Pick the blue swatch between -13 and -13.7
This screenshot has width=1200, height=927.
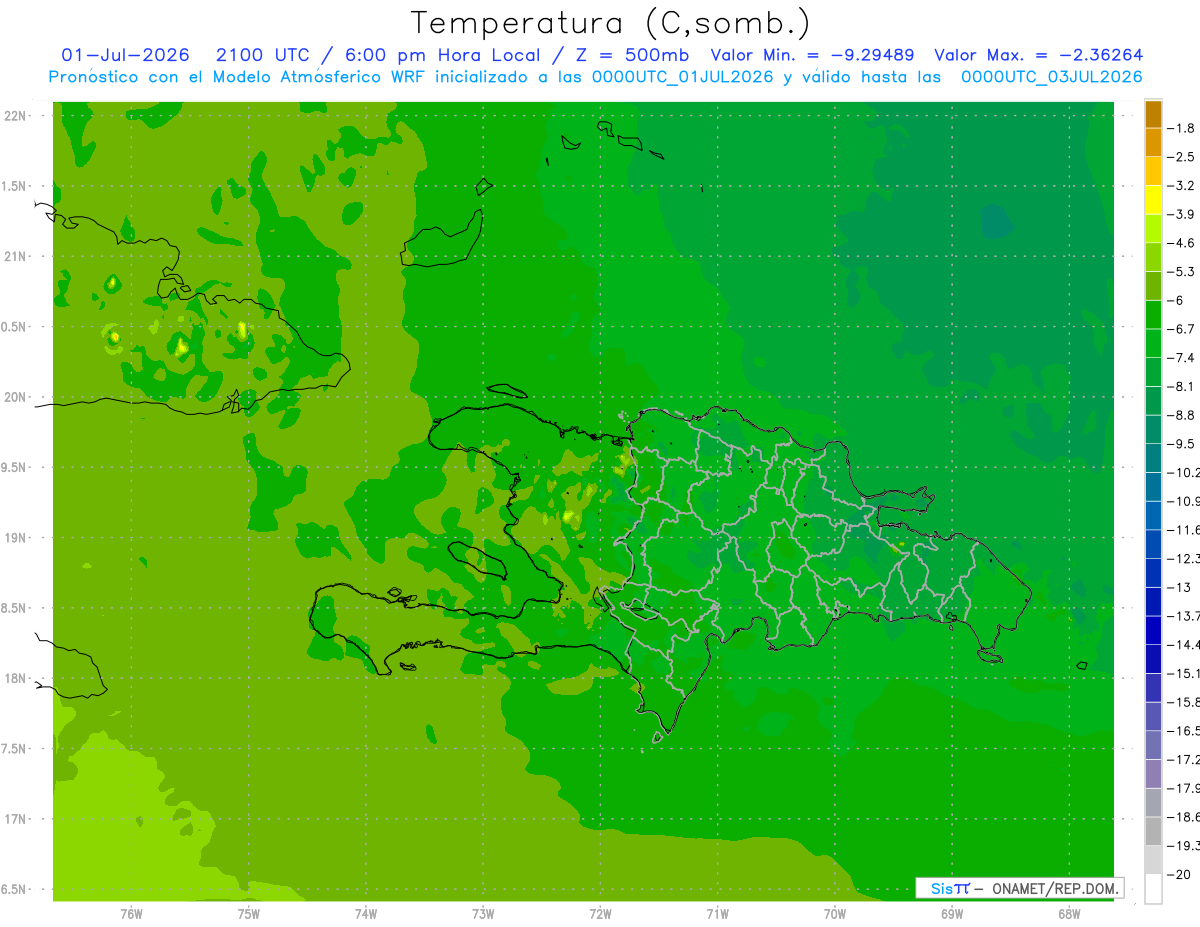[1153, 601]
